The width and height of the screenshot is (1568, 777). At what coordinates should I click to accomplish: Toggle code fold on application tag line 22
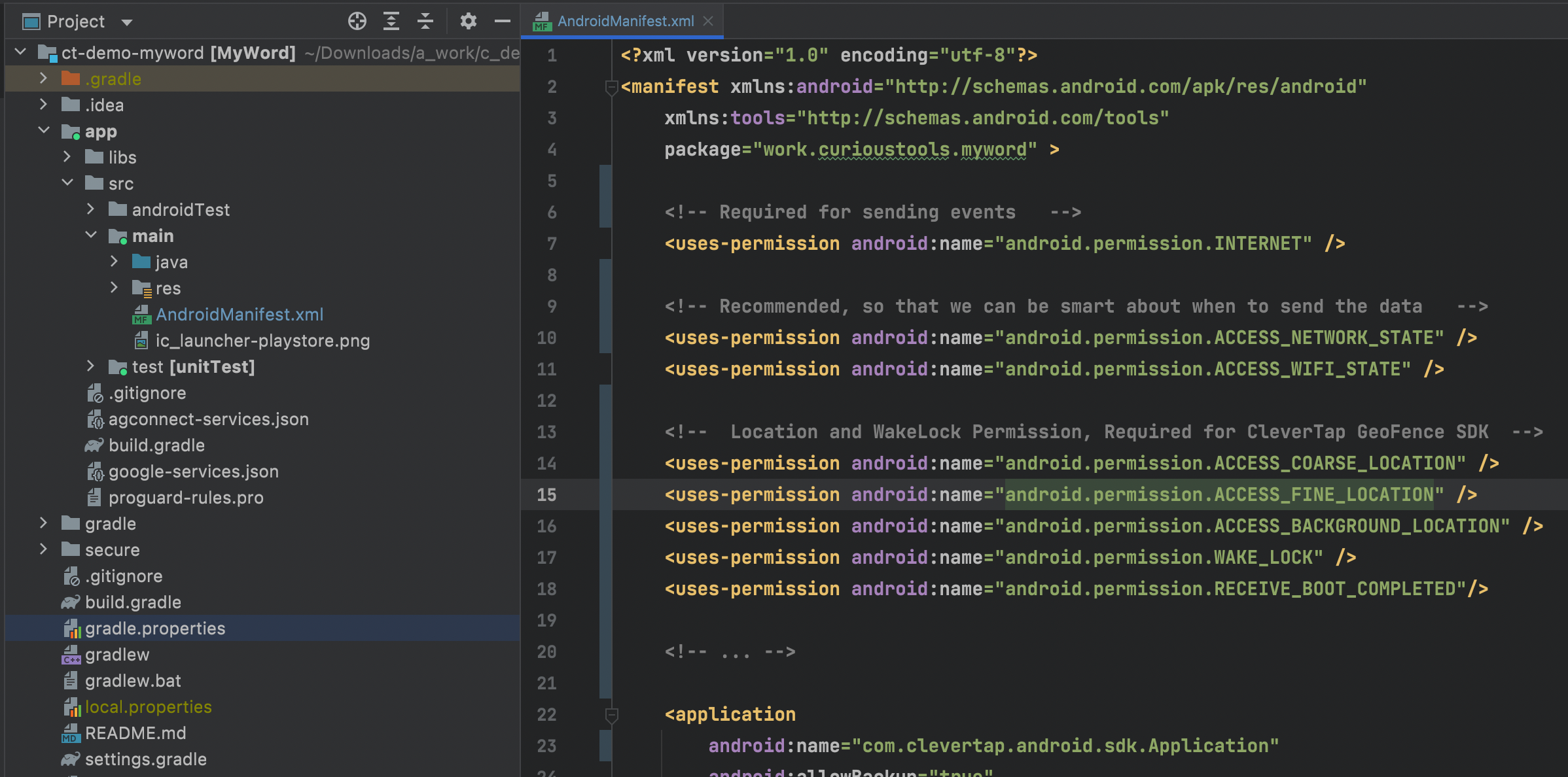[x=612, y=715]
